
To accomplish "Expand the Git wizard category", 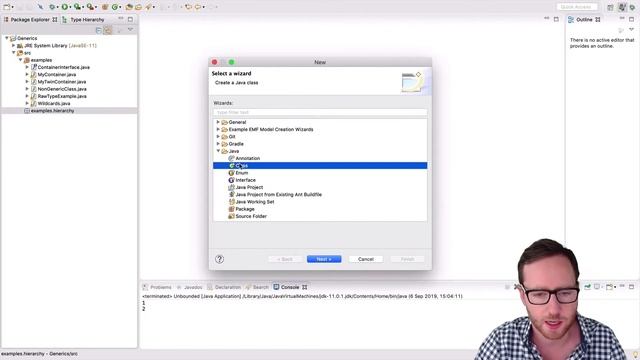I will pyautogui.click(x=218, y=136).
